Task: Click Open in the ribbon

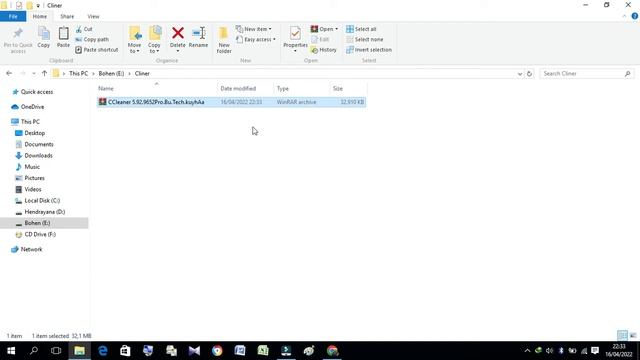Action: coord(324,29)
